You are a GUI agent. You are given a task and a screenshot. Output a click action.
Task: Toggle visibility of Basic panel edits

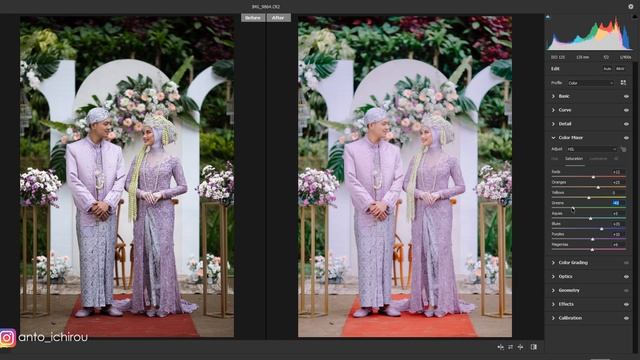click(626, 96)
